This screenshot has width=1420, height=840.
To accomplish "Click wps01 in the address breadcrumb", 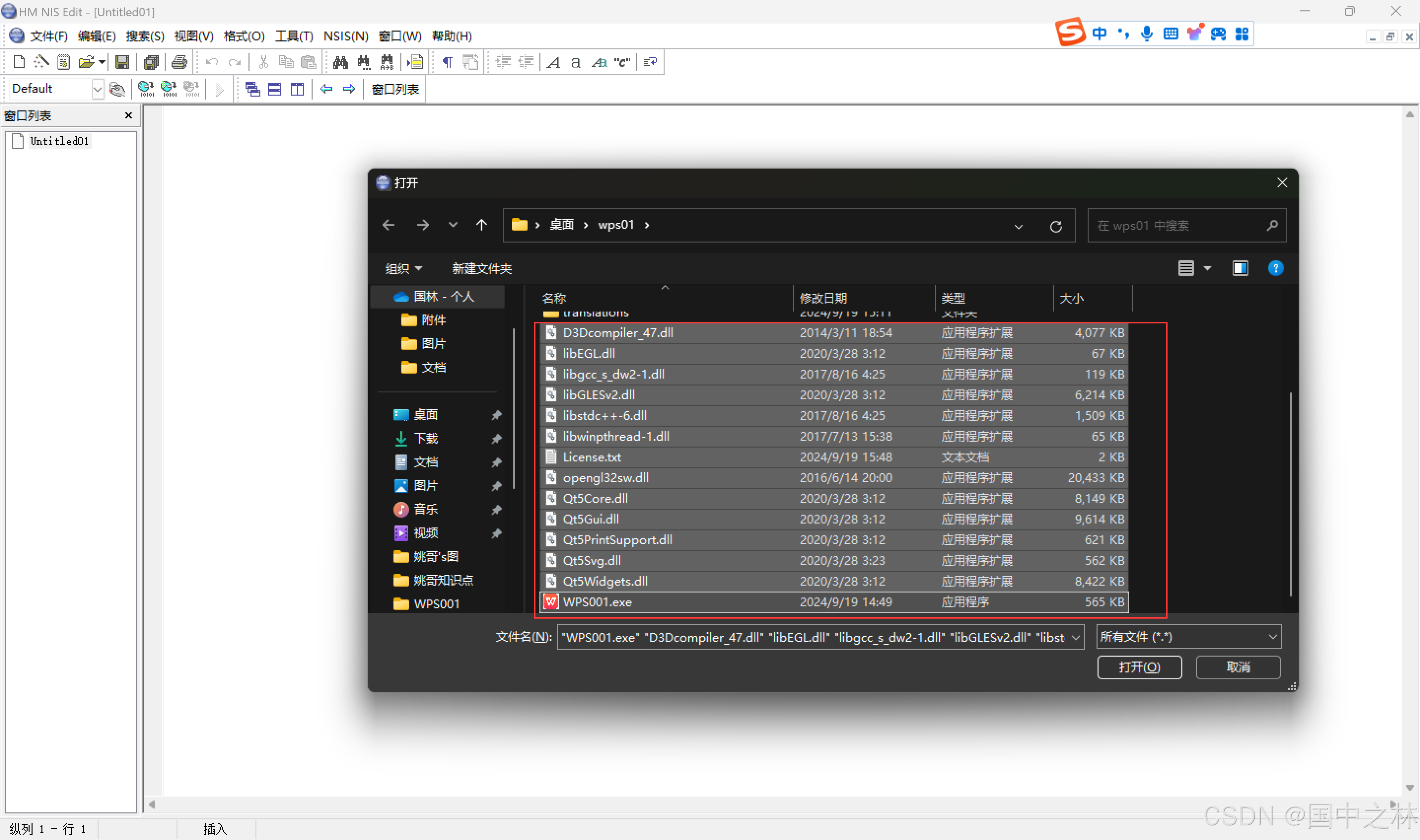I will pyautogui.click(x=616, y=225).
